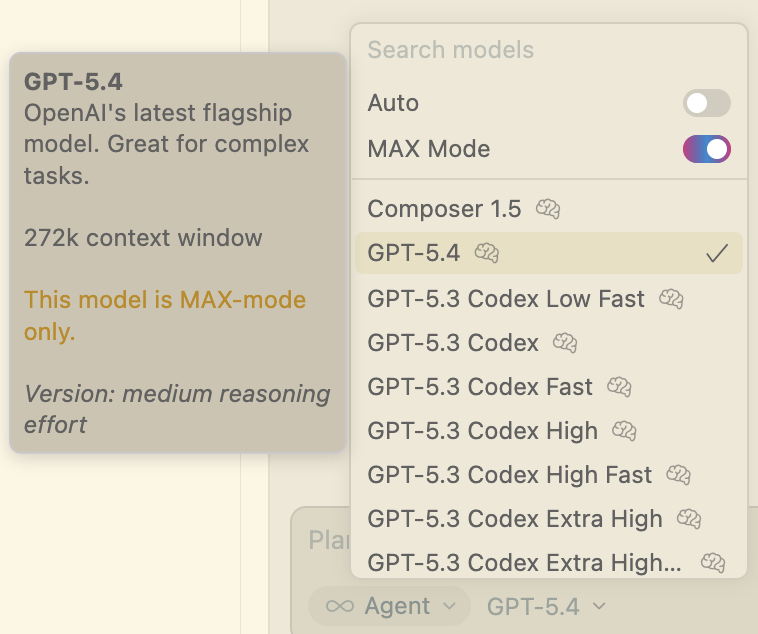Open the GPT-5.4 model picker dropdown
The width and height of the screenshot is (758, 634).
tap(546, 606)
